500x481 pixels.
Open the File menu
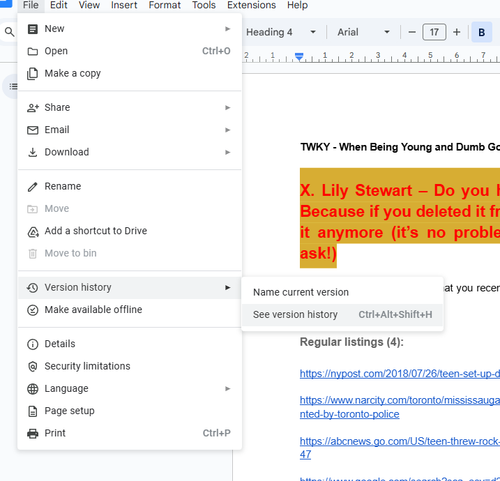31,5
